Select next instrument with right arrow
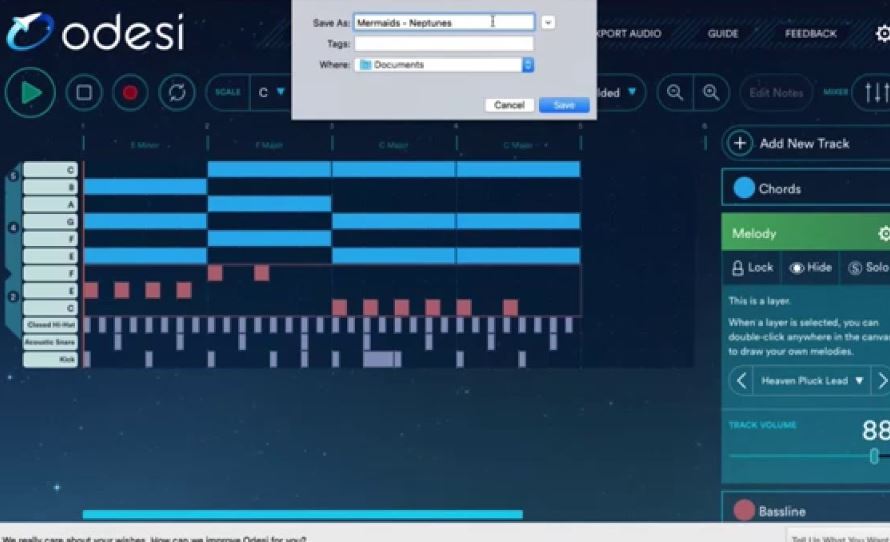Viewport: 890px width, 542px height. coord(881,380)
